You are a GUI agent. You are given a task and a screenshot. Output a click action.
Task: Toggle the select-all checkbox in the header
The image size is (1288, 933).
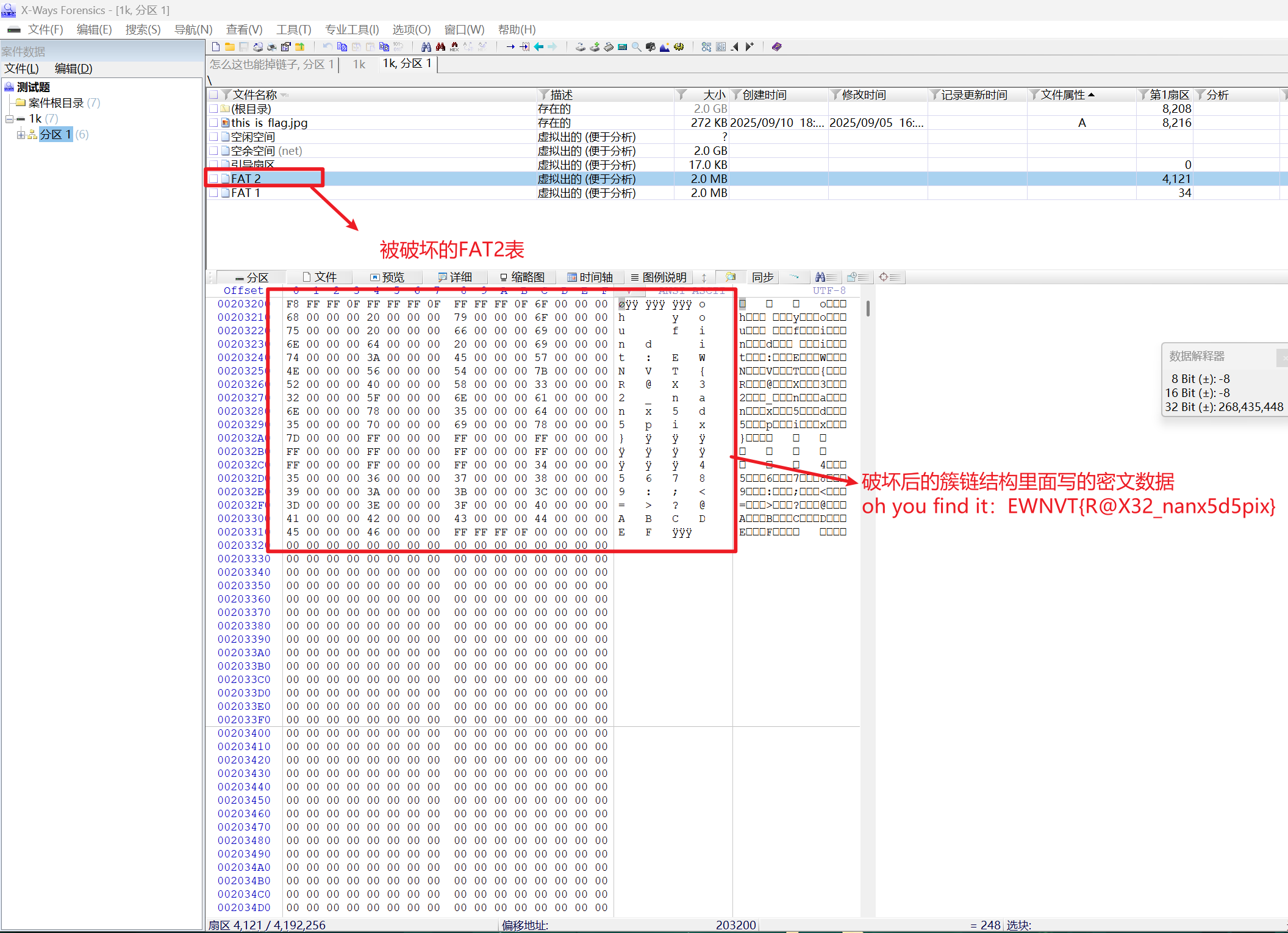pyautogui.click(x=213, y=95)
